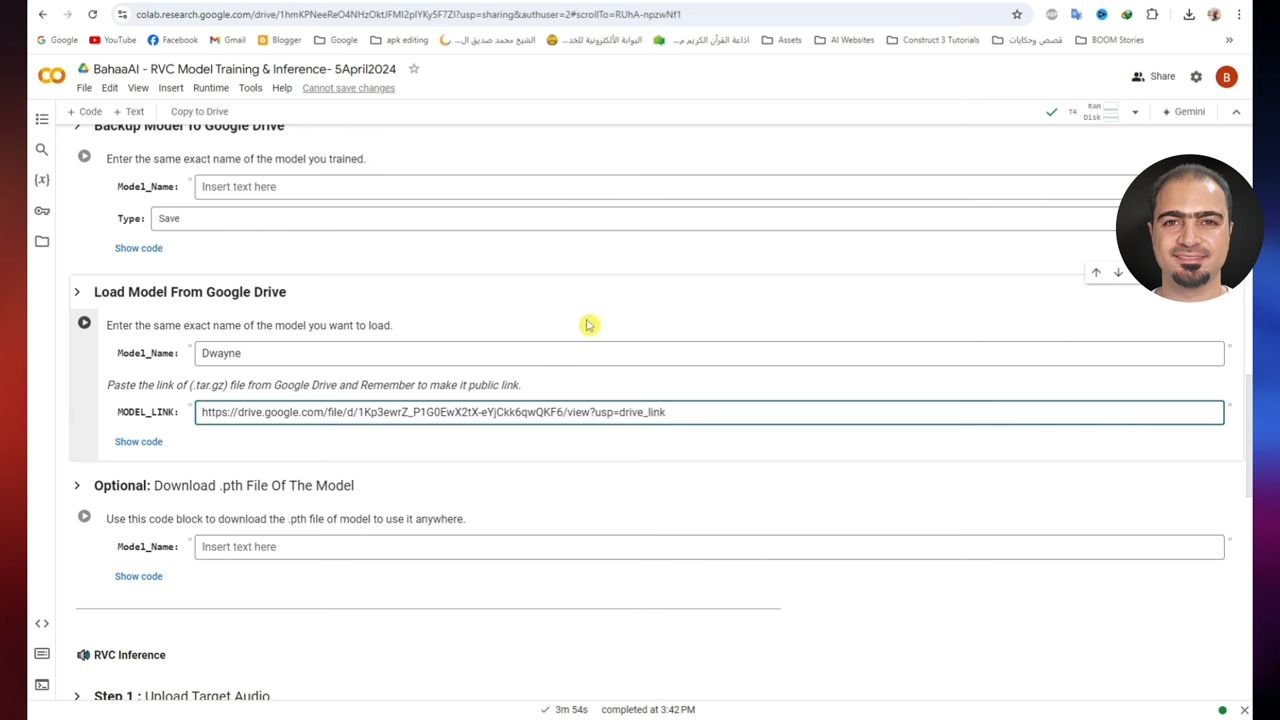Open the secrets key icon
This screenshot has height=720, width=1280.
42,211
